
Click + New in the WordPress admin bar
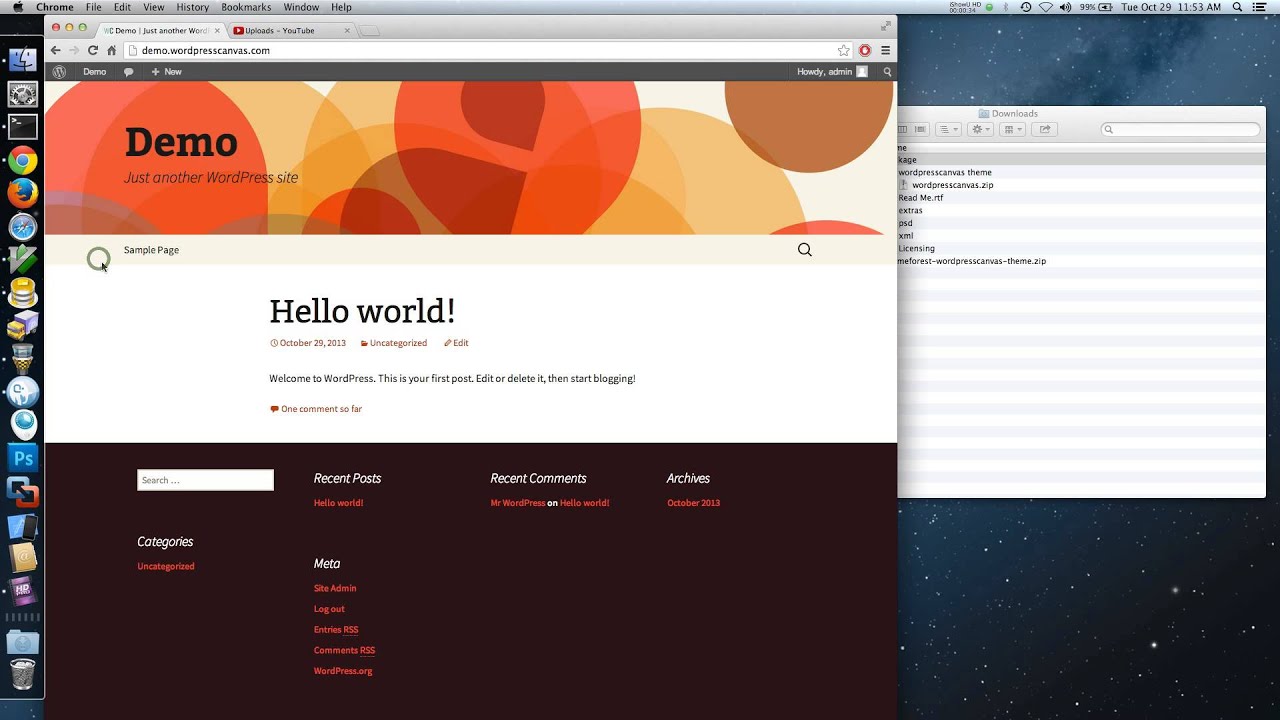[166, 72]
